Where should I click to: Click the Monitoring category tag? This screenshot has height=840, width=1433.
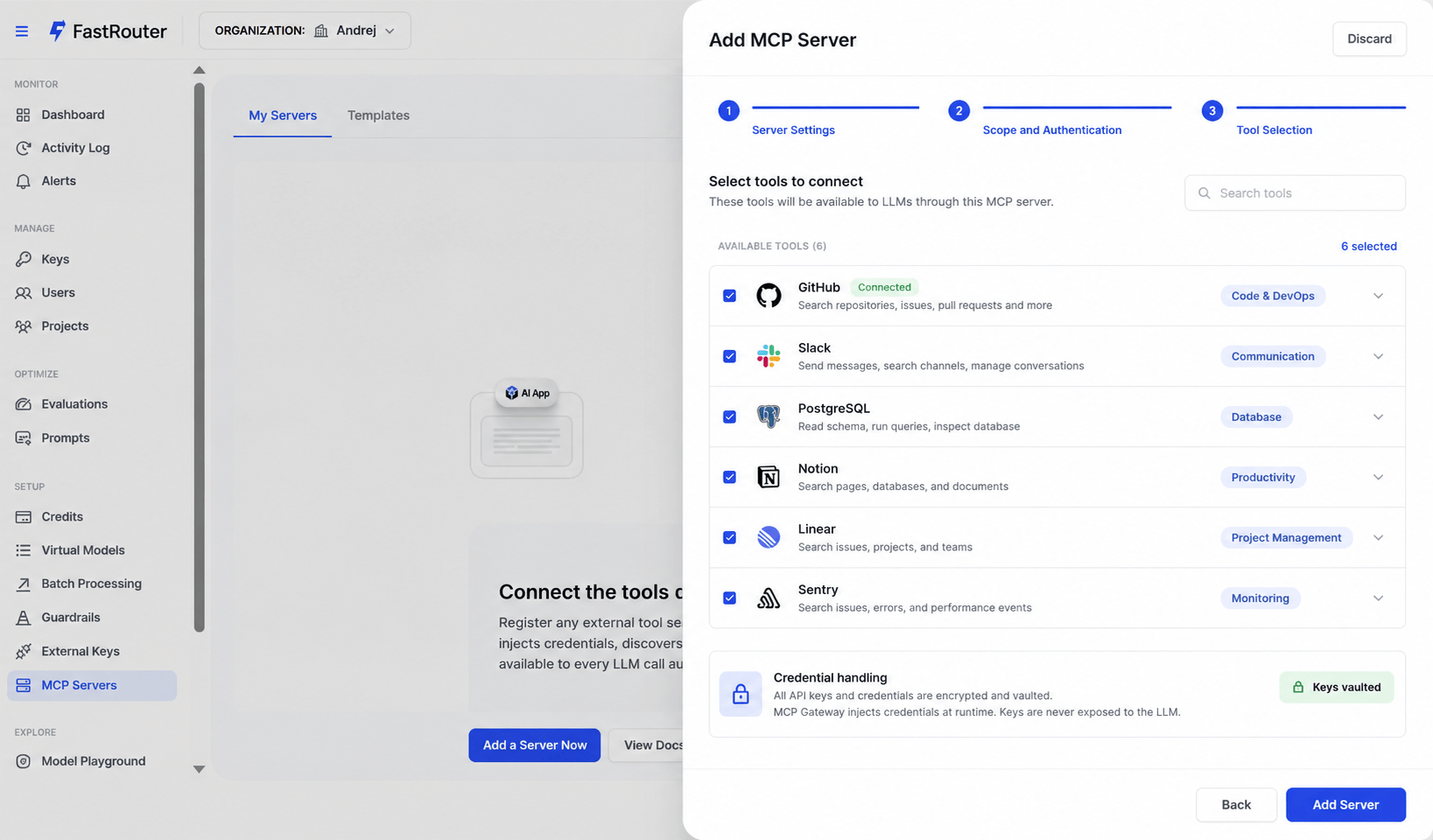pyautogui.click(x=1260, y=598)
